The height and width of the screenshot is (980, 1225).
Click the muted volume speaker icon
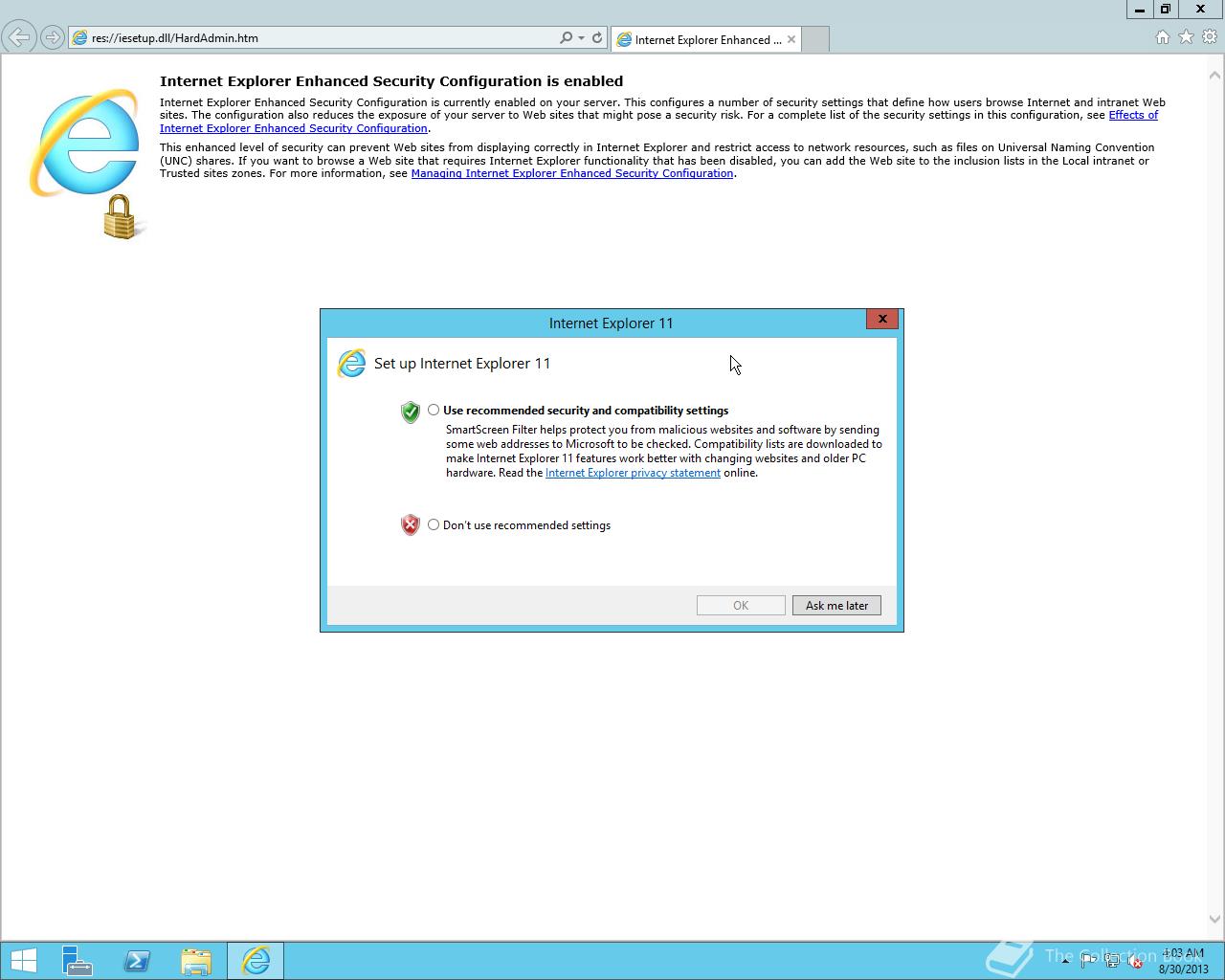point(1135,962)
